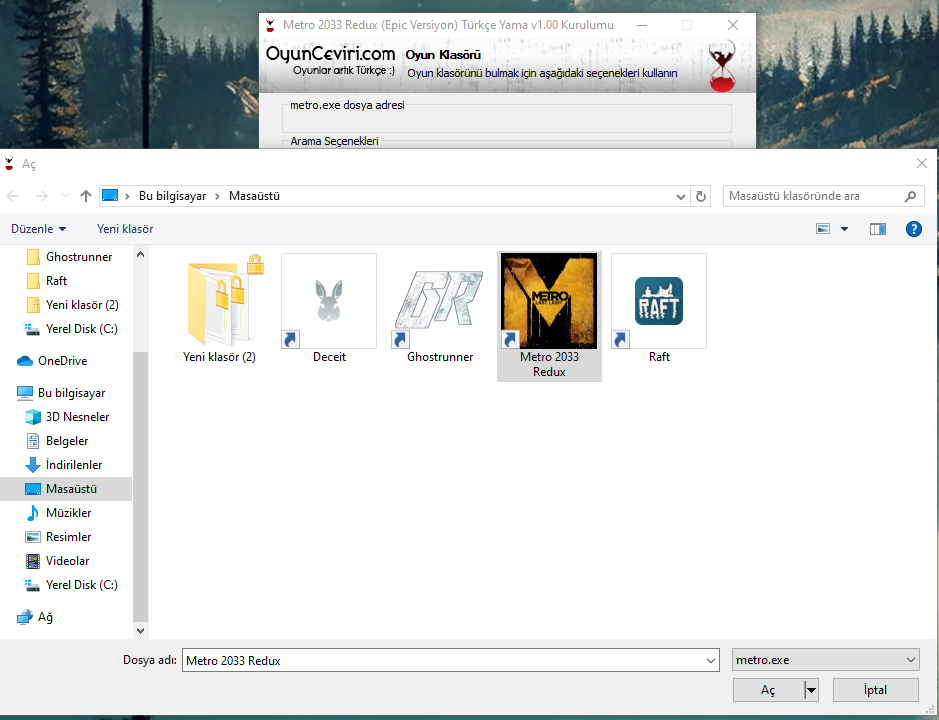Click the search magnifier icon
939x720 pixels.
click(910, 196)
